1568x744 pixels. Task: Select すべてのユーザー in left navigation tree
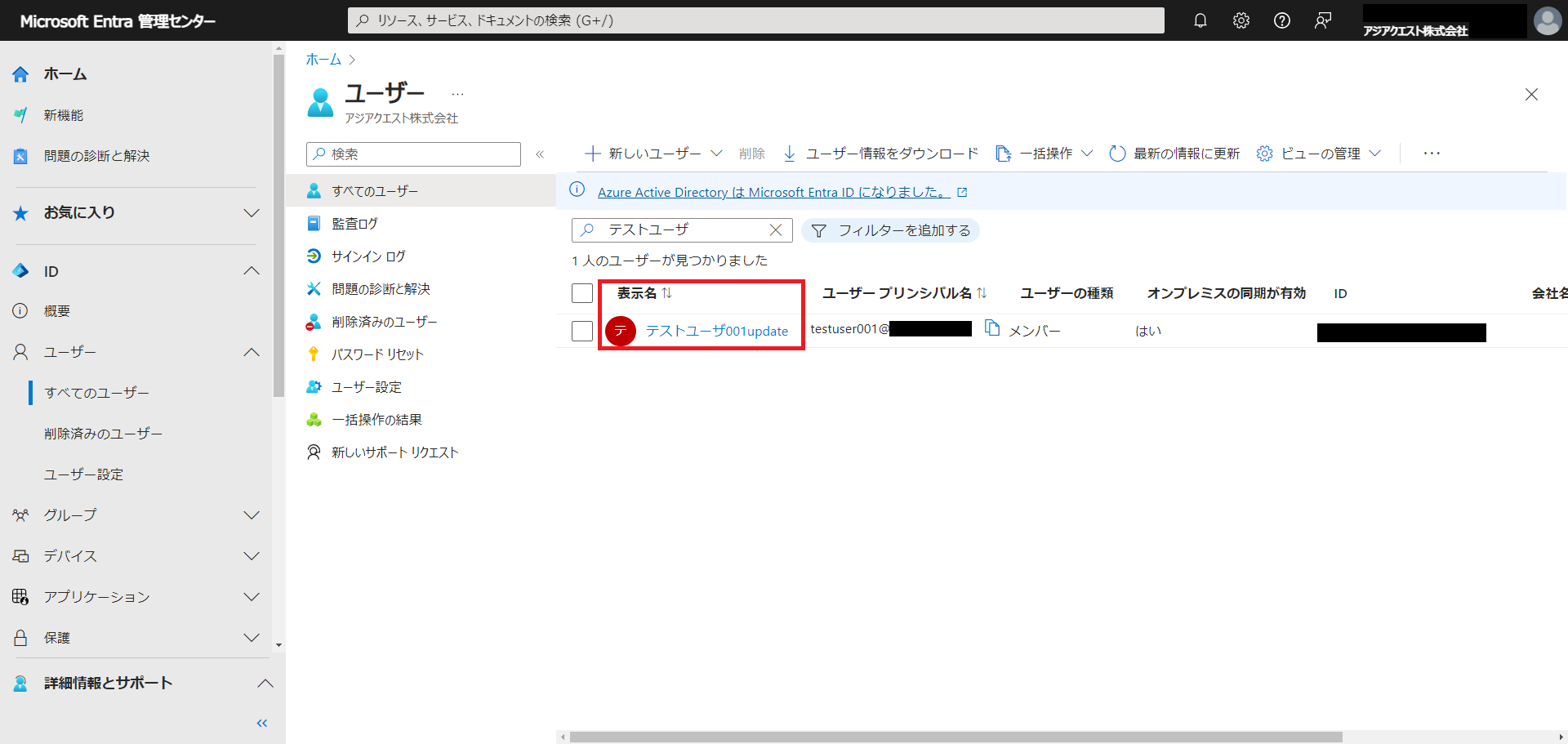pyautogui.click(x=96, y=393)
